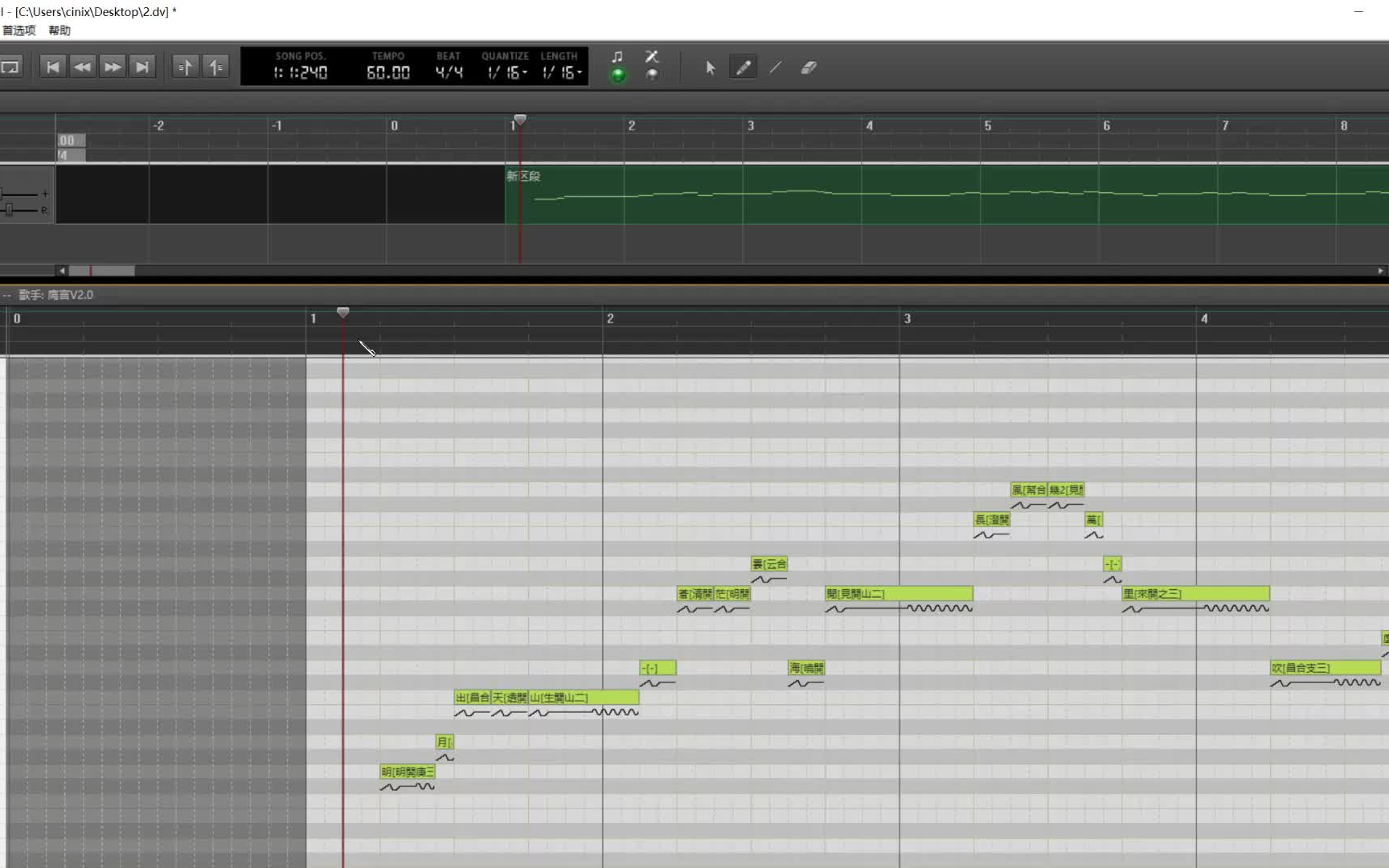Click the loop playback icon

click(10, 68)
